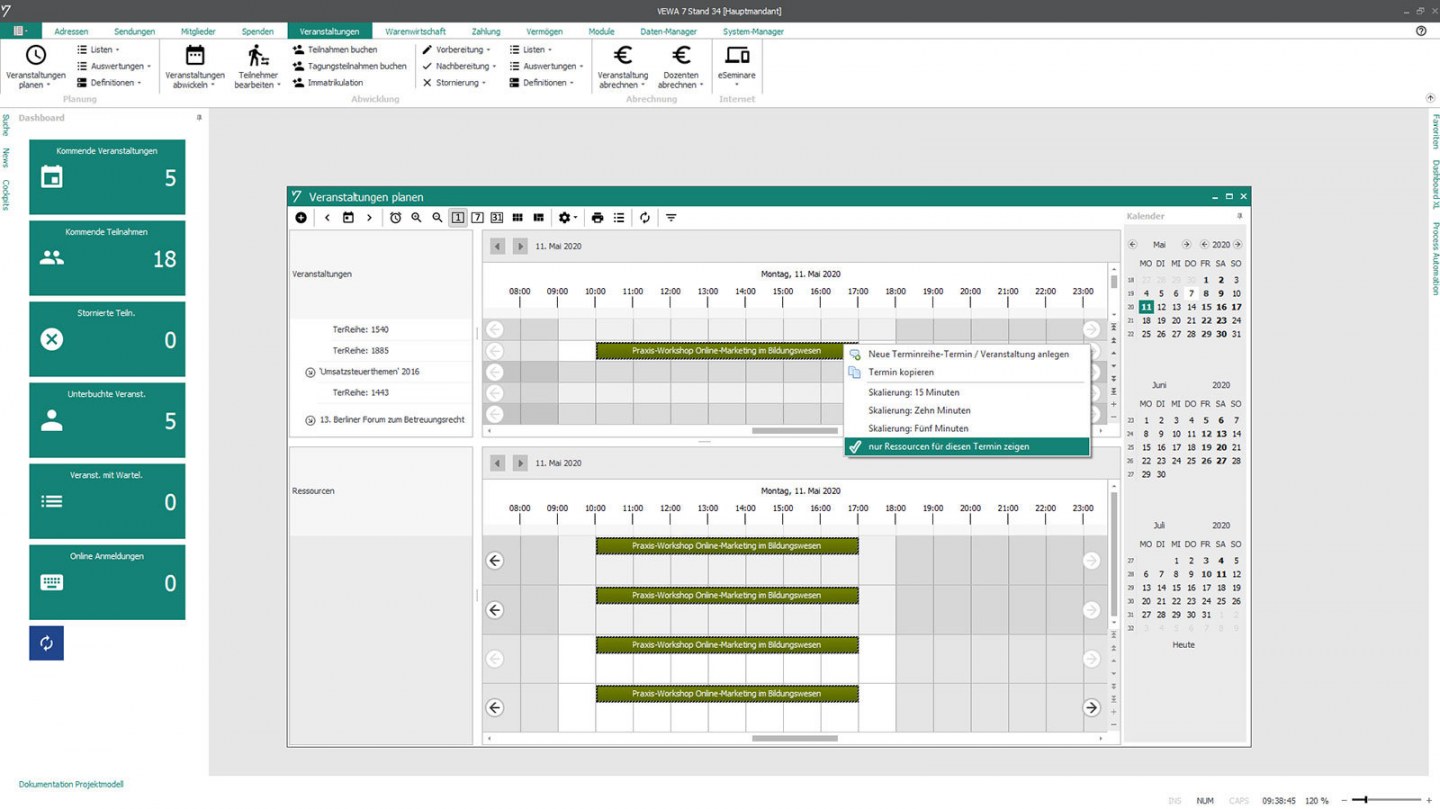Expand 13. Berliner Forum zum Betreuungsrecht row
This screenshot has height=809, width=1440.
[310, 420]
